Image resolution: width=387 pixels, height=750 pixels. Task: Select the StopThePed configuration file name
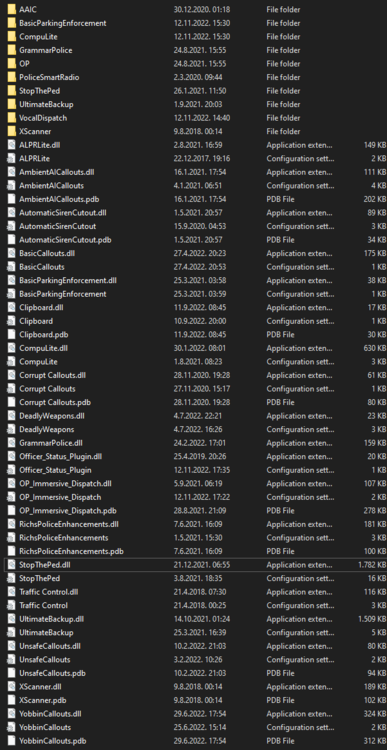point(40,578)
